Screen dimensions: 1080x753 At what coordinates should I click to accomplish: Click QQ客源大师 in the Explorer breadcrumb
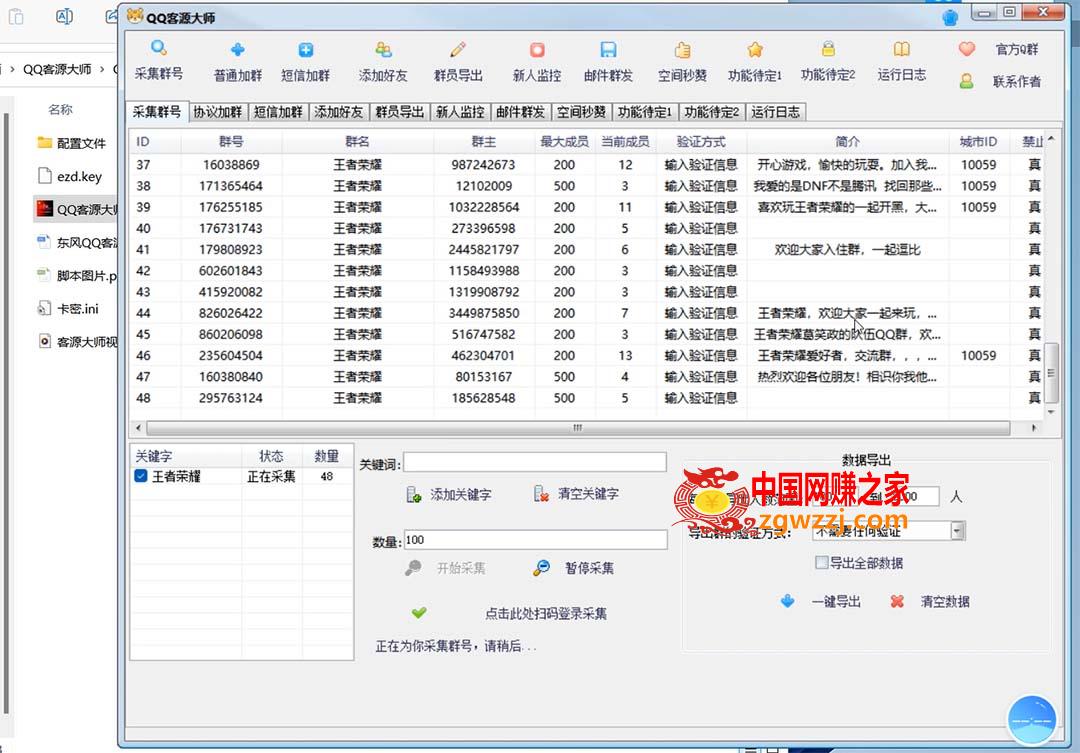[x=57, y=69]
